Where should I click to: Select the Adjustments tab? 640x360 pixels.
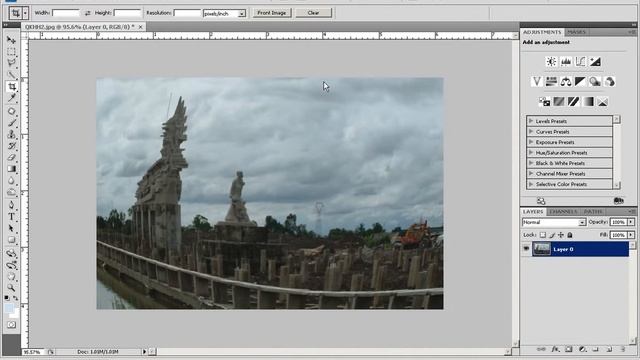[x=542, y=32]
